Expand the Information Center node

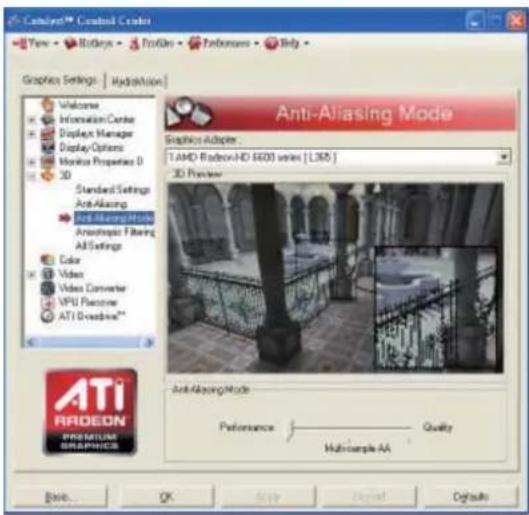click(32, 120)
